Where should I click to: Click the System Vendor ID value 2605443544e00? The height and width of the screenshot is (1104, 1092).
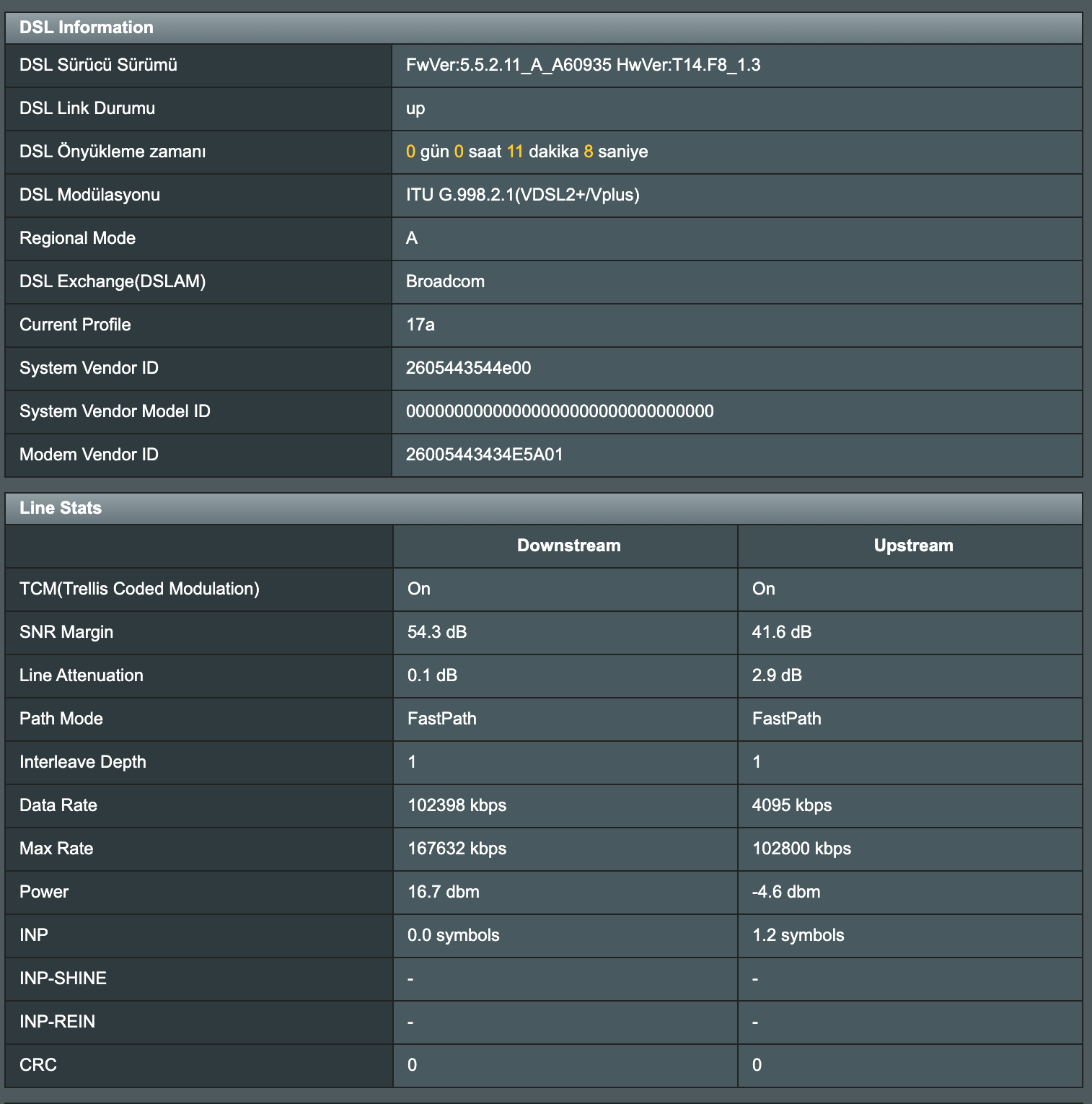pyautogui.click(x=468, y=368)
